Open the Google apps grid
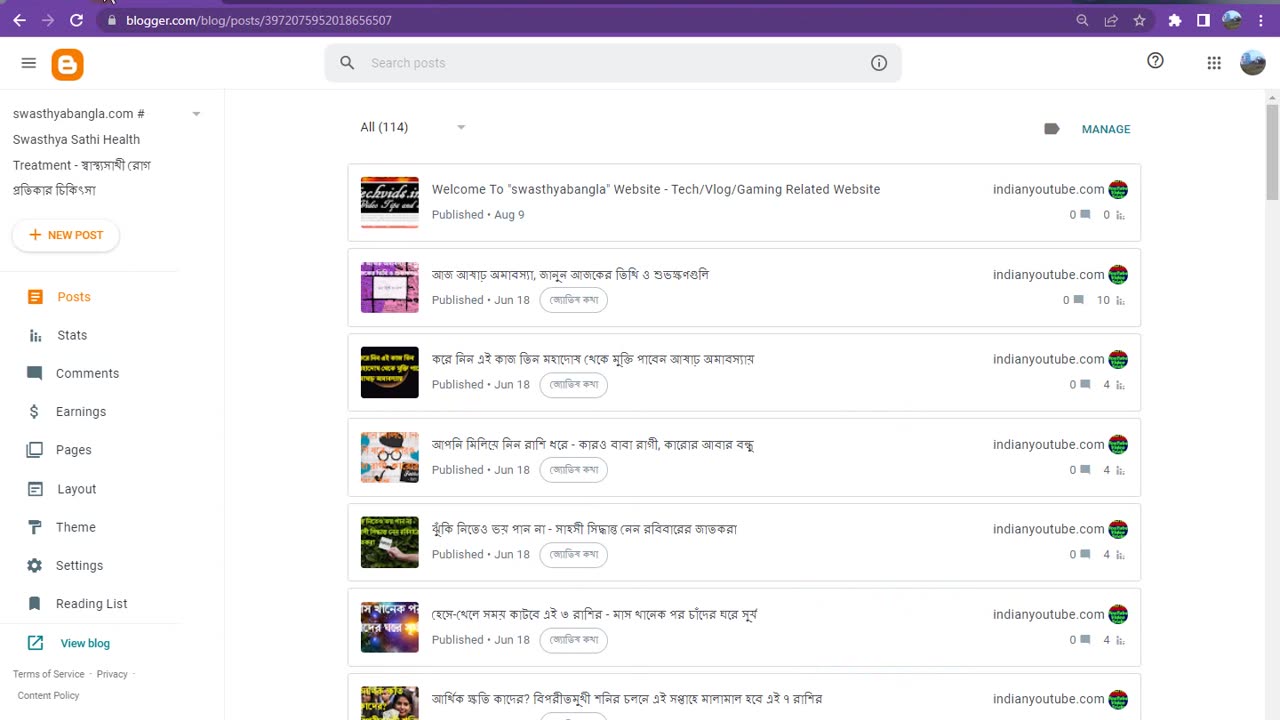This screenshot has width=1280, height=720. coord(1214,63)
